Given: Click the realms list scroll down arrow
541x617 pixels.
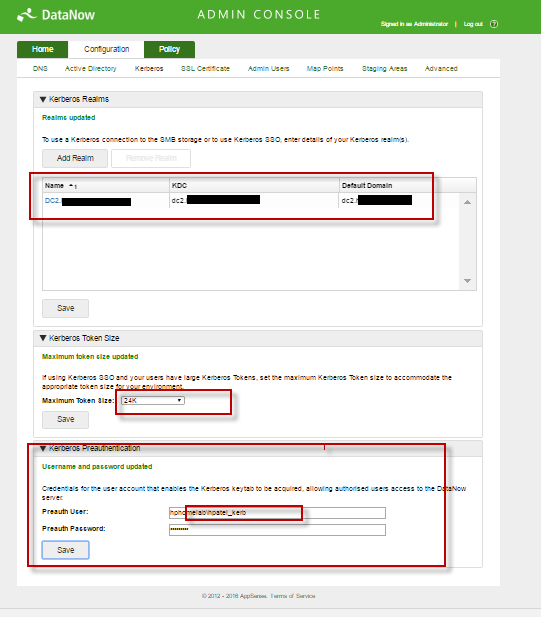Looking at the screenshot, I should click(x=467, y=281).
